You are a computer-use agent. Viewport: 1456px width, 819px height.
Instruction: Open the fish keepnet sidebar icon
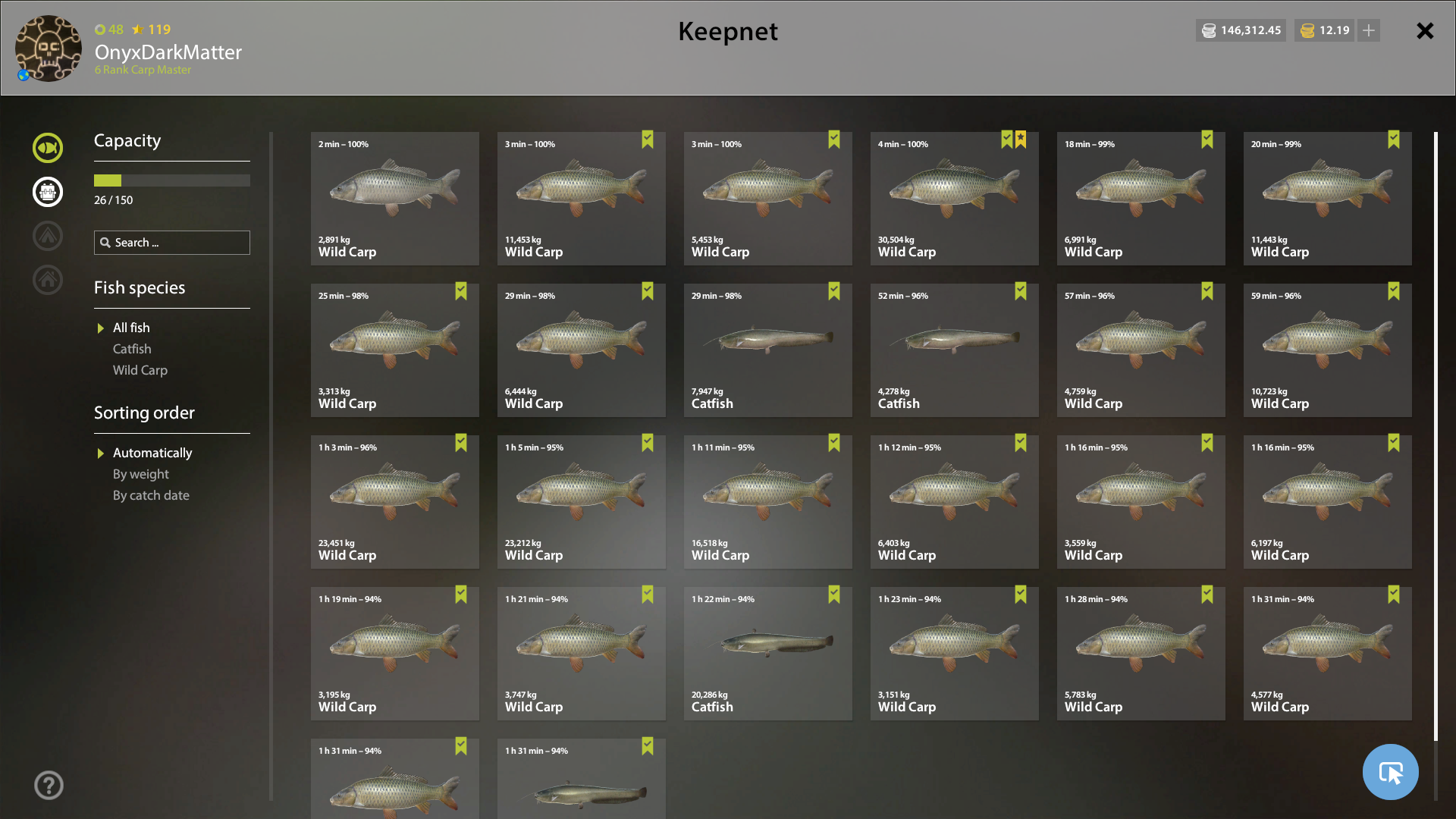click(x=48, y=148)
